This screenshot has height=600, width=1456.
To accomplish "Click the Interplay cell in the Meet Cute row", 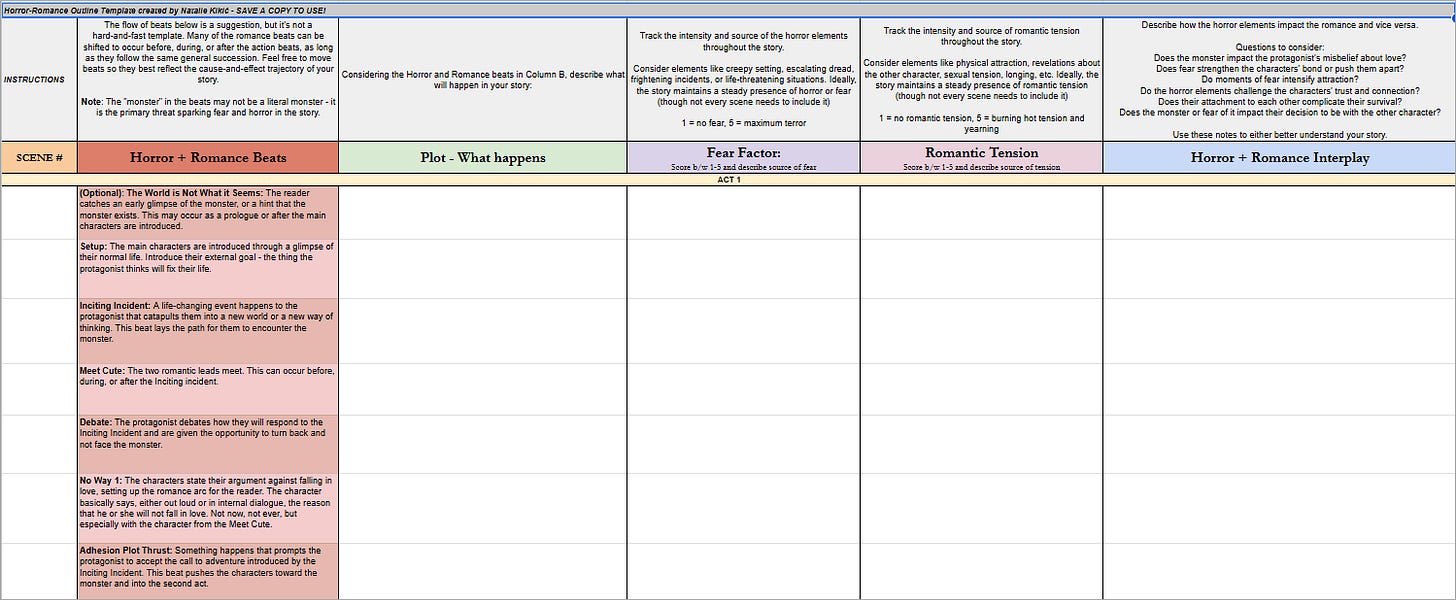I will (1279, 389).
